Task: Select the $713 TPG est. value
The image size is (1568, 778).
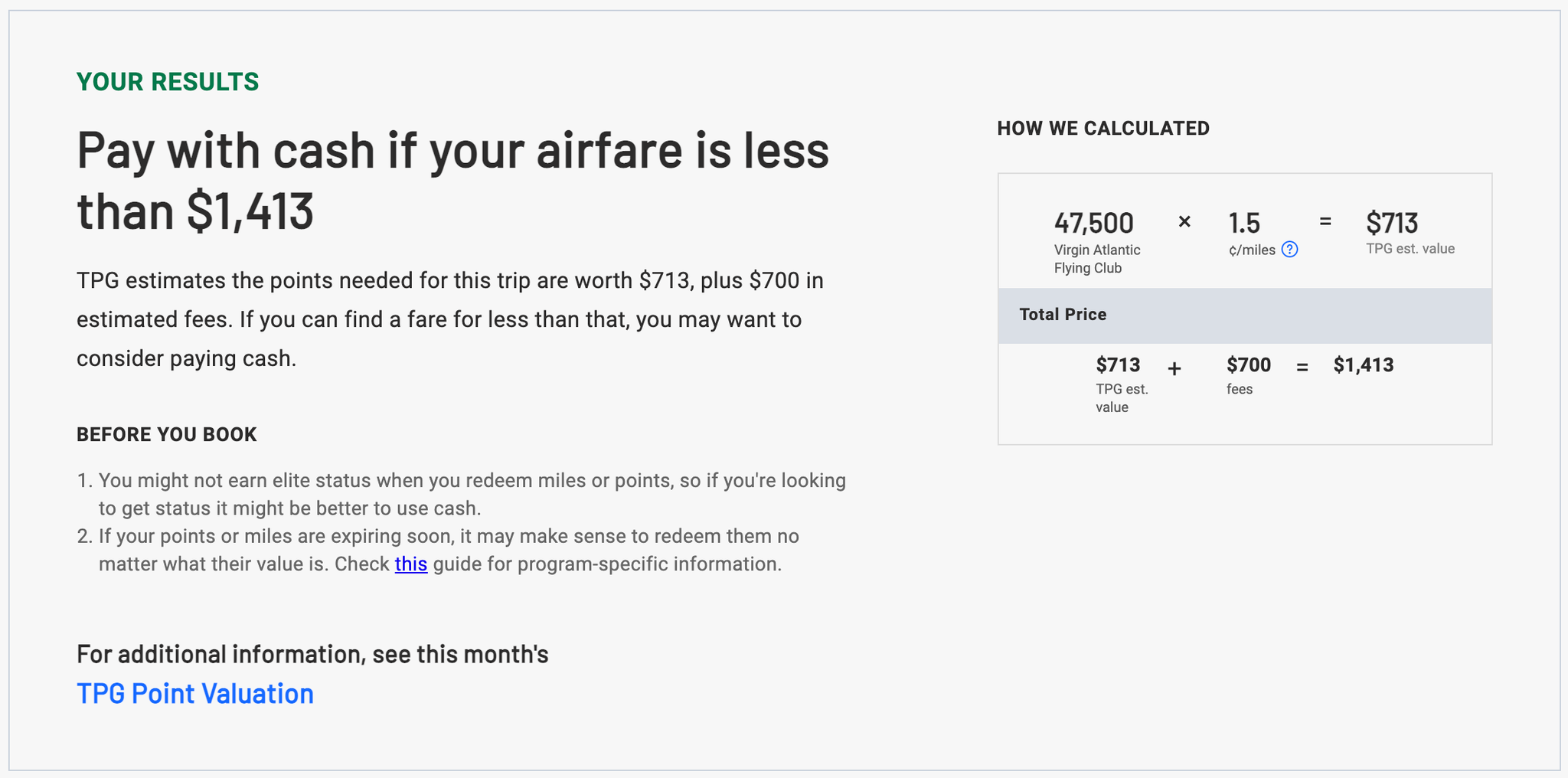Action: click(x=1391, y=223)
